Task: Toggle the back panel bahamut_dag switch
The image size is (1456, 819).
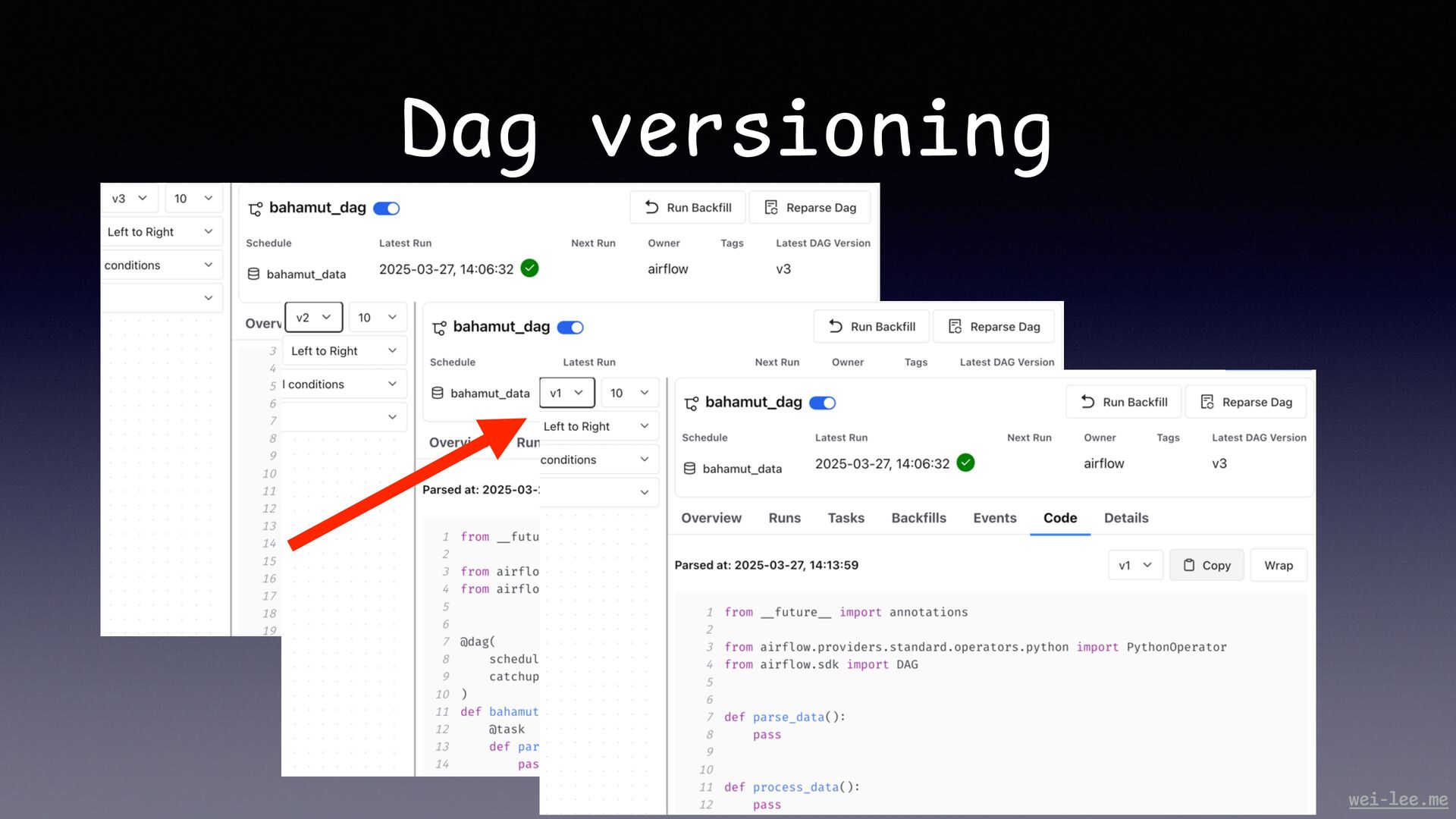Action: tap(387, 209)
